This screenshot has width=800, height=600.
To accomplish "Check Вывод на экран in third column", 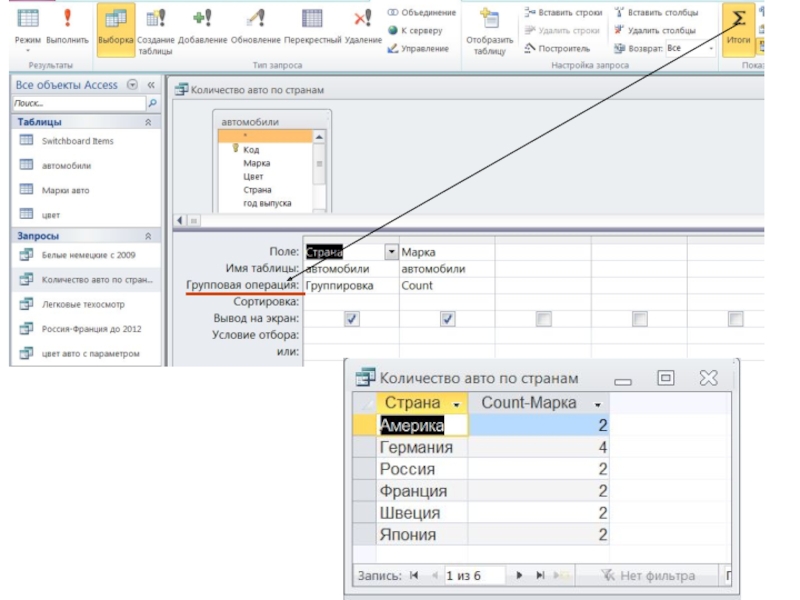I will click(x=543, y=319).
